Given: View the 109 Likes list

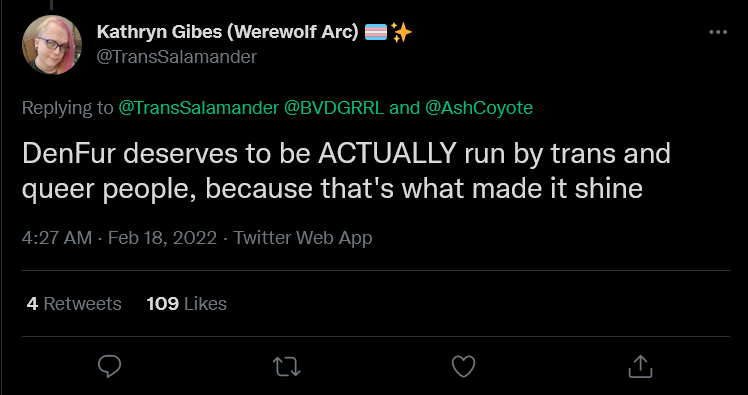Looking at the screenshot, I should 187,303.
